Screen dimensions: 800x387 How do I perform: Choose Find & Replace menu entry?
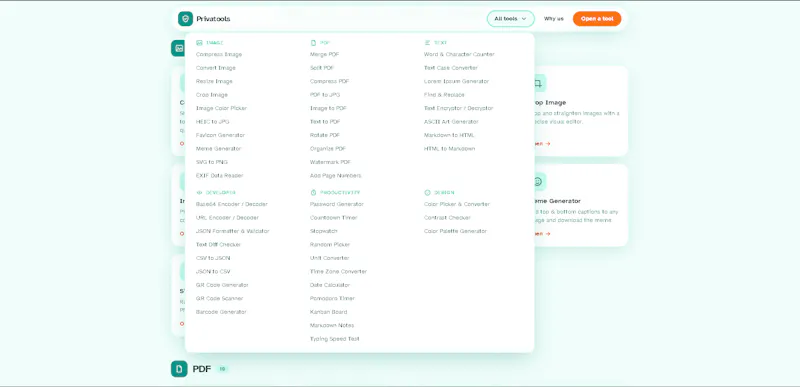click(444, 95)
